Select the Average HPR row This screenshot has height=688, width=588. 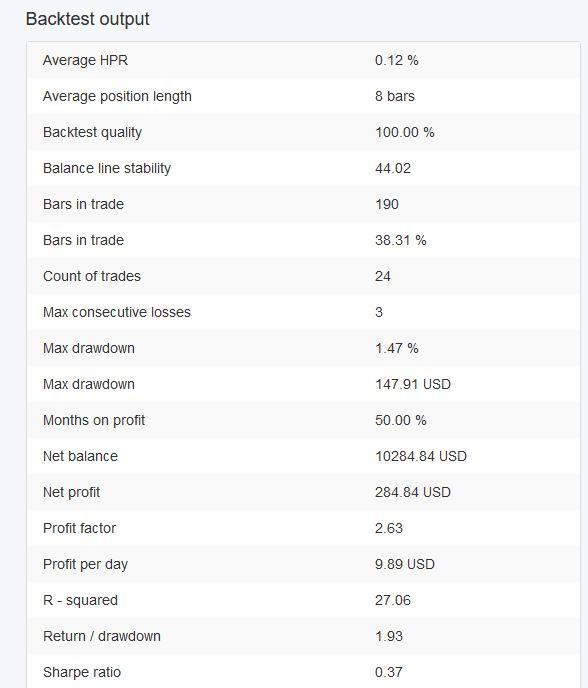point(303,60)
